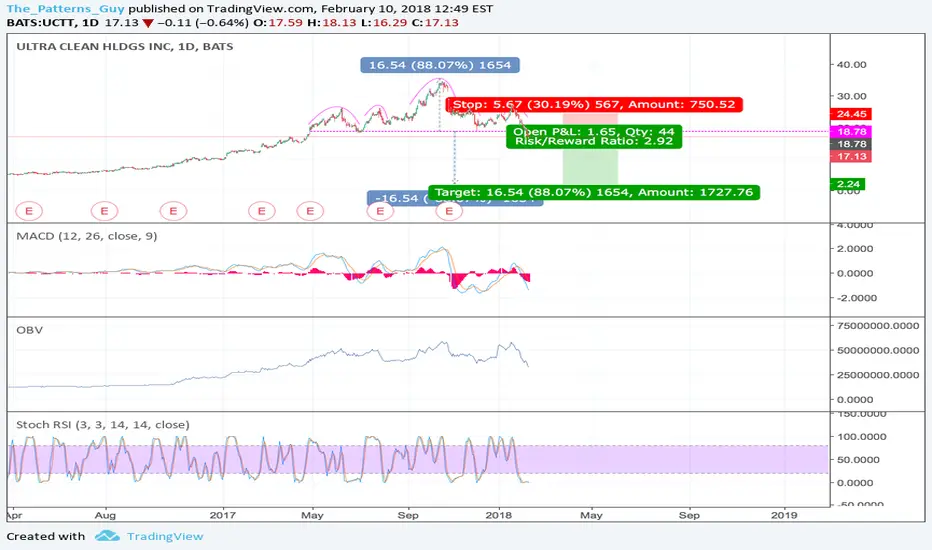Click the leftmost earnings E marker
Image resolution: width=932 pixels, height=550 pixels.
click(x=29, y=210)
